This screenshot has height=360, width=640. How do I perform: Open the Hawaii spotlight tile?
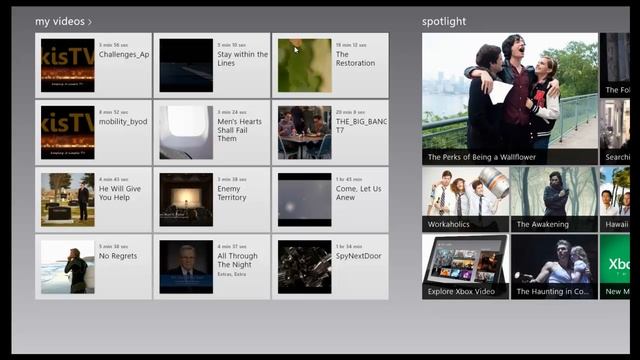[x=615, y=200]
